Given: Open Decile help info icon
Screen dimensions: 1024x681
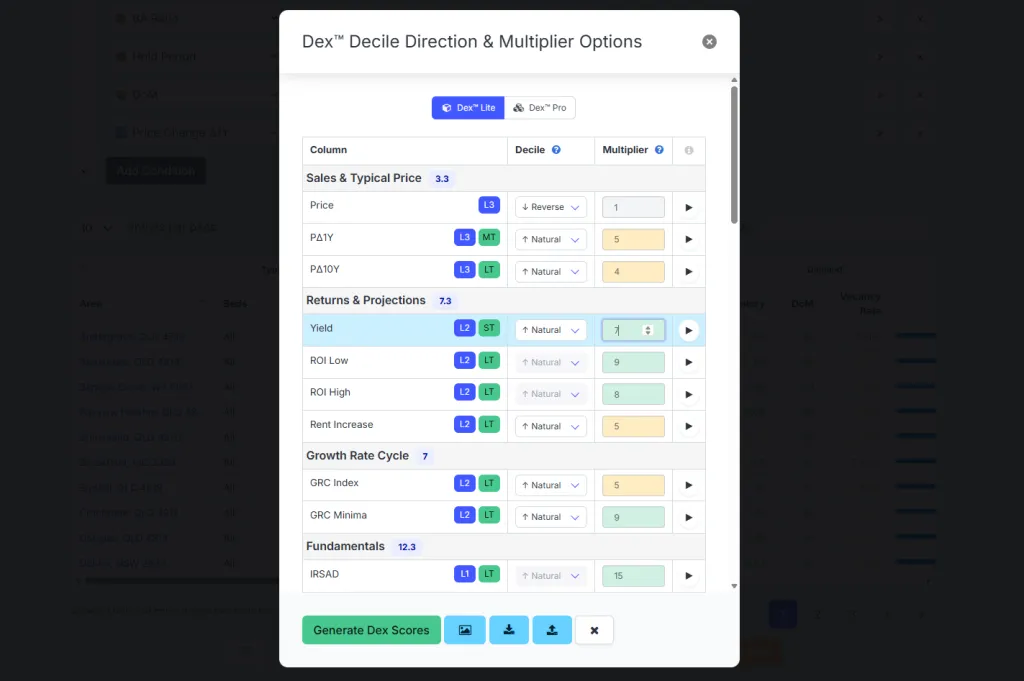Looking at the screenshot, I should pos(556,150).
